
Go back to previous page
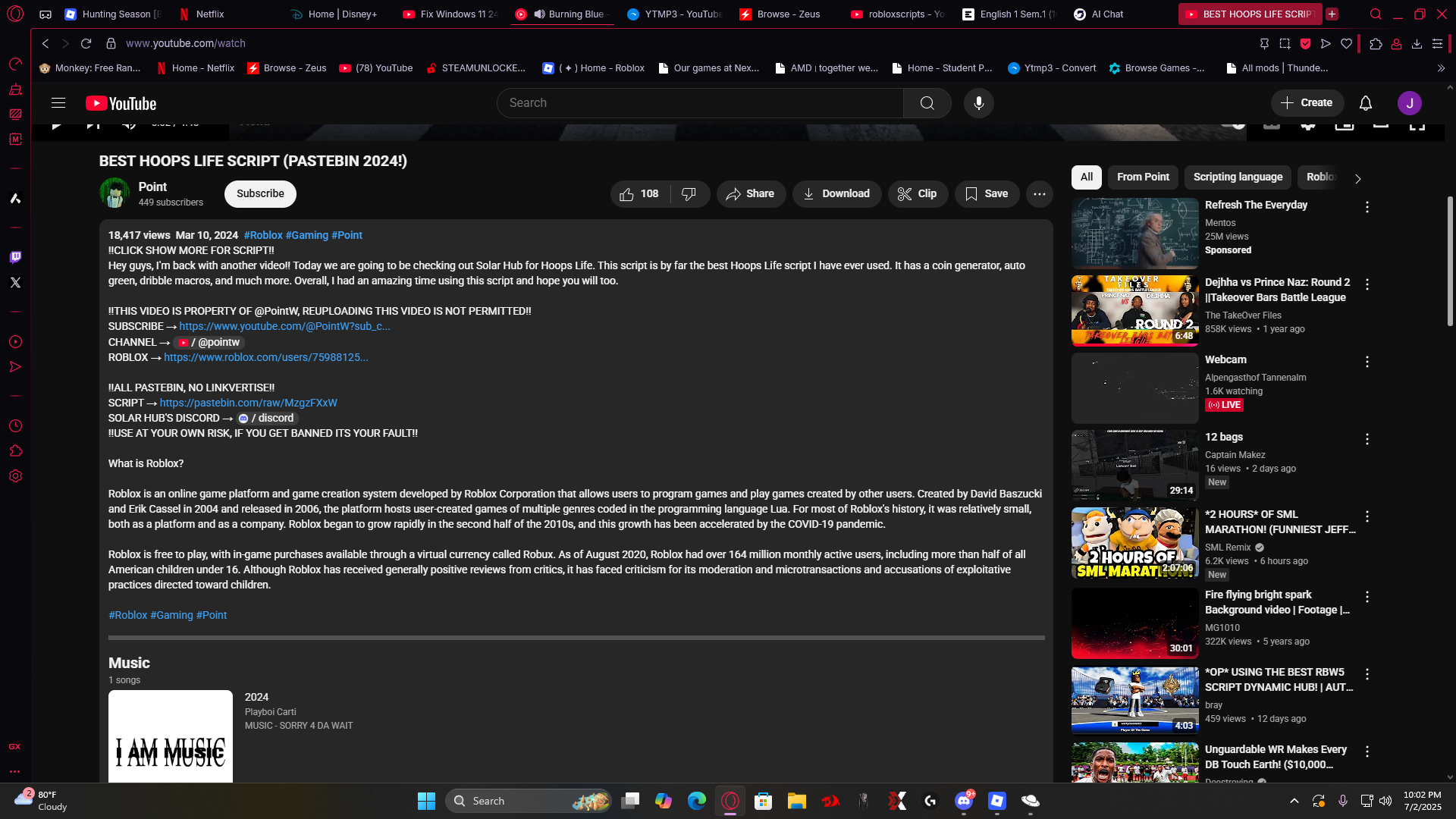point(45,43)
